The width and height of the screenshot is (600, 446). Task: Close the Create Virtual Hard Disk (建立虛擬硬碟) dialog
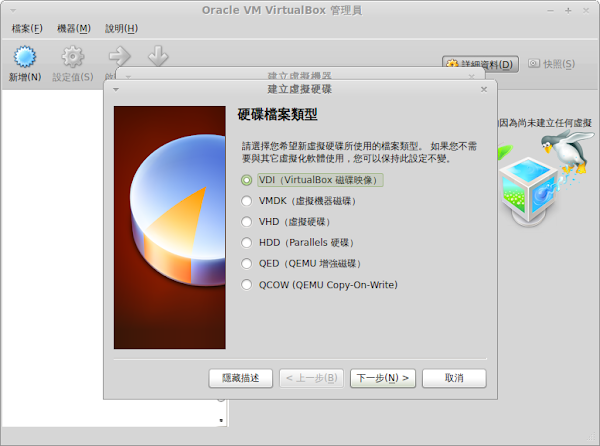tap(484, 90)
